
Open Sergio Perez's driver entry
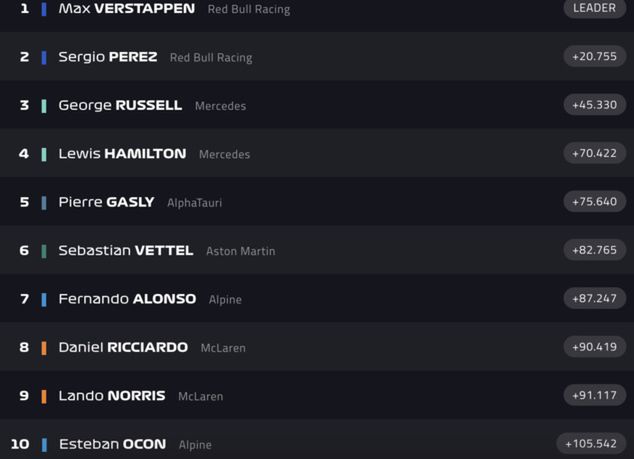(x=108, y=57)
